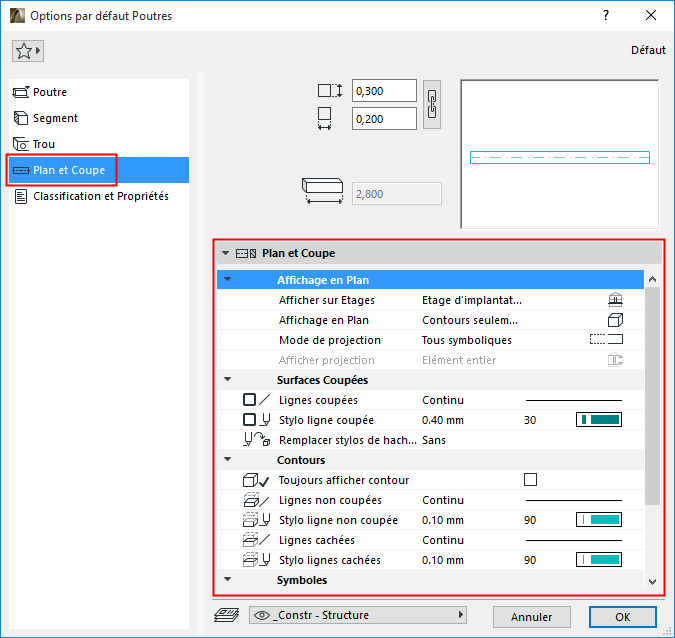Screen dimensions: 675x638
Task: Click the eye icon in layer selector
Action: pos(262,615)
